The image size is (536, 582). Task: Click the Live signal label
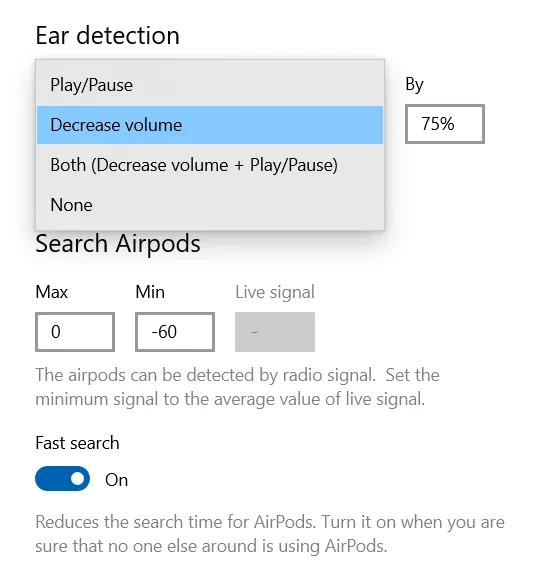275,292
